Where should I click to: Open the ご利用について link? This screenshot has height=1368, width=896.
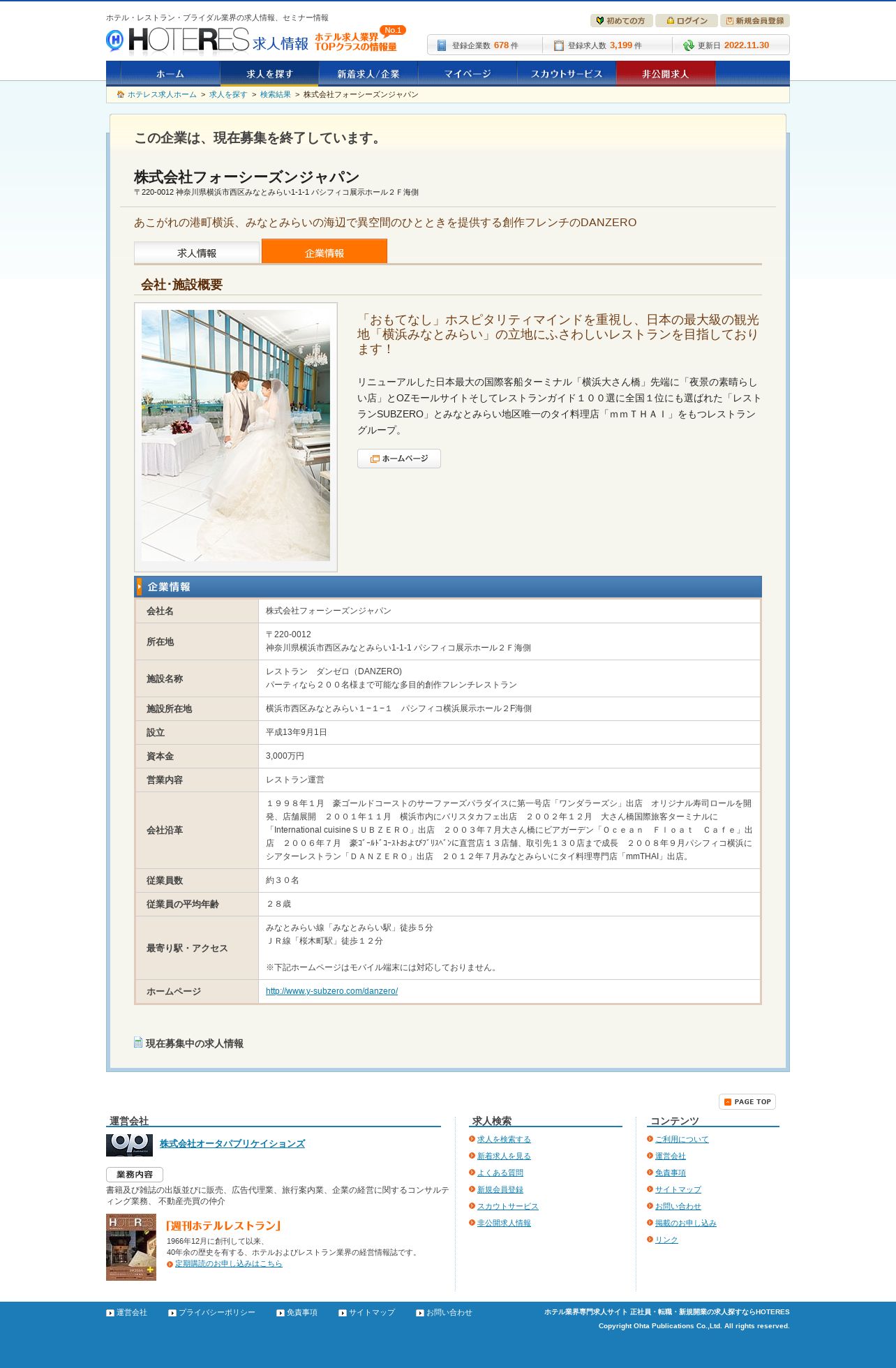tap(682, 1139)
